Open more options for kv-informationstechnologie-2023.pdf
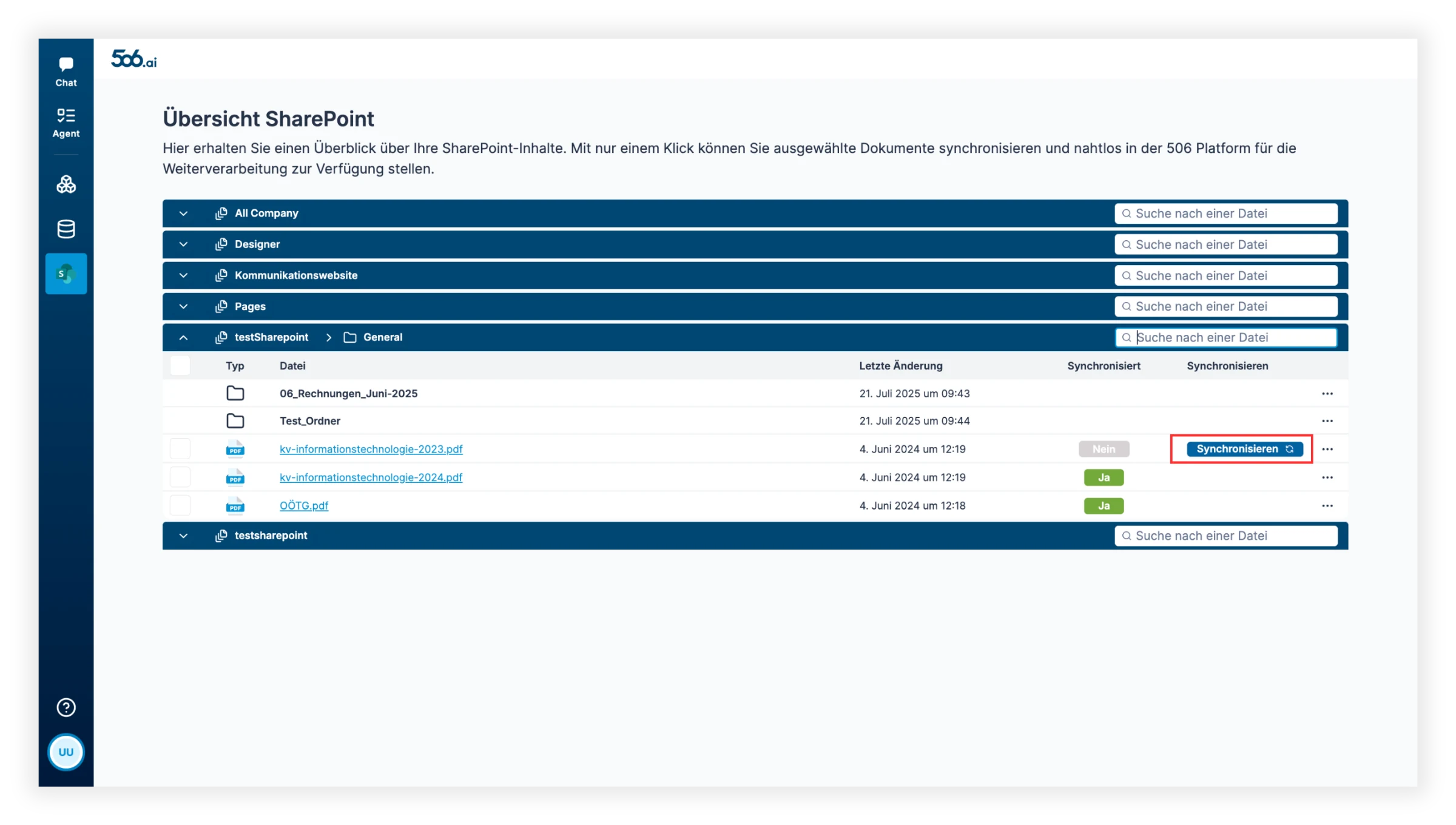The height and width of the screenshot is (825, 1456). click(1327, 450)
